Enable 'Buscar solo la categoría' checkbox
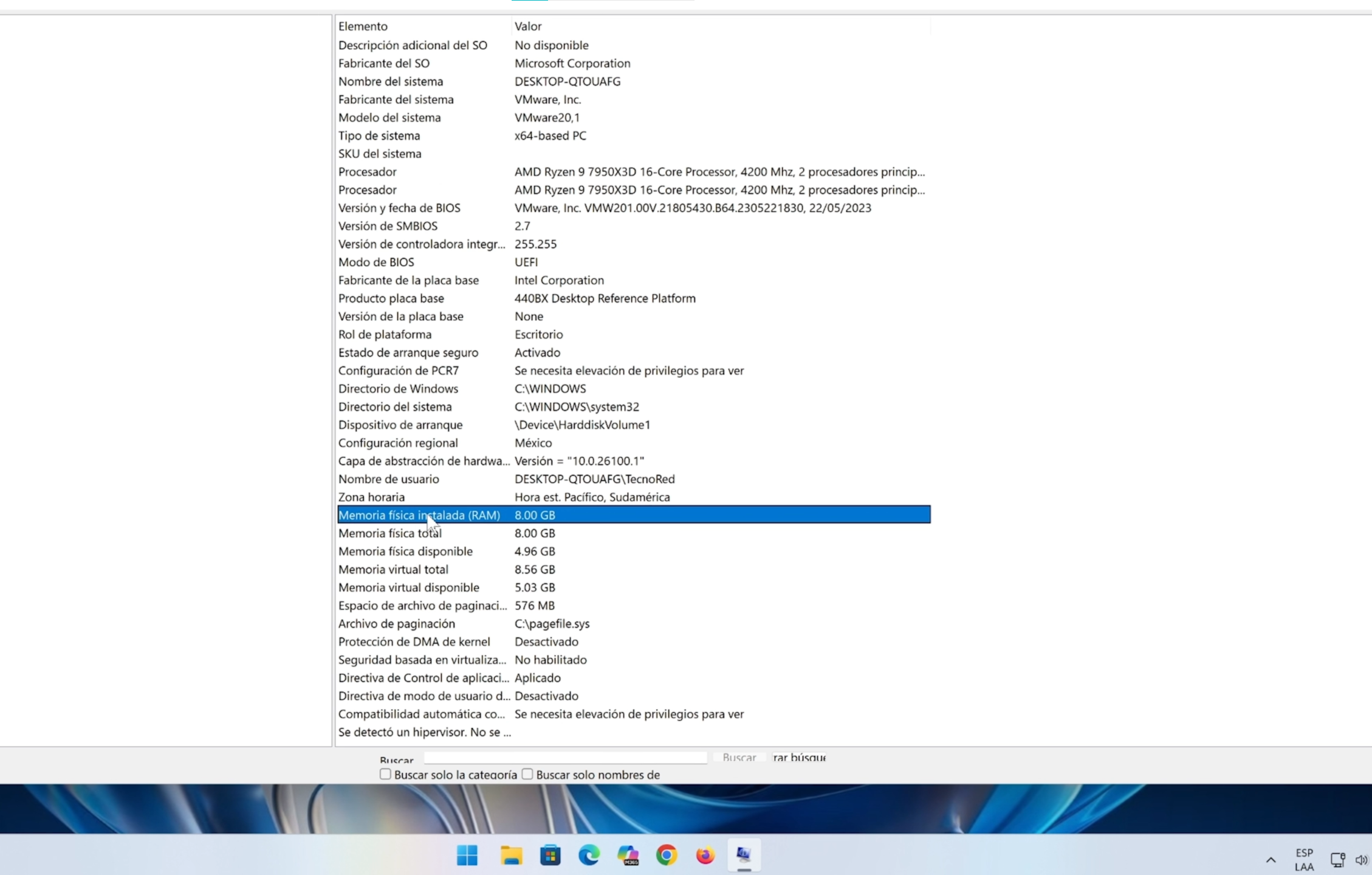The width and height of the screenshot is (1372, 875). [385, 774]
